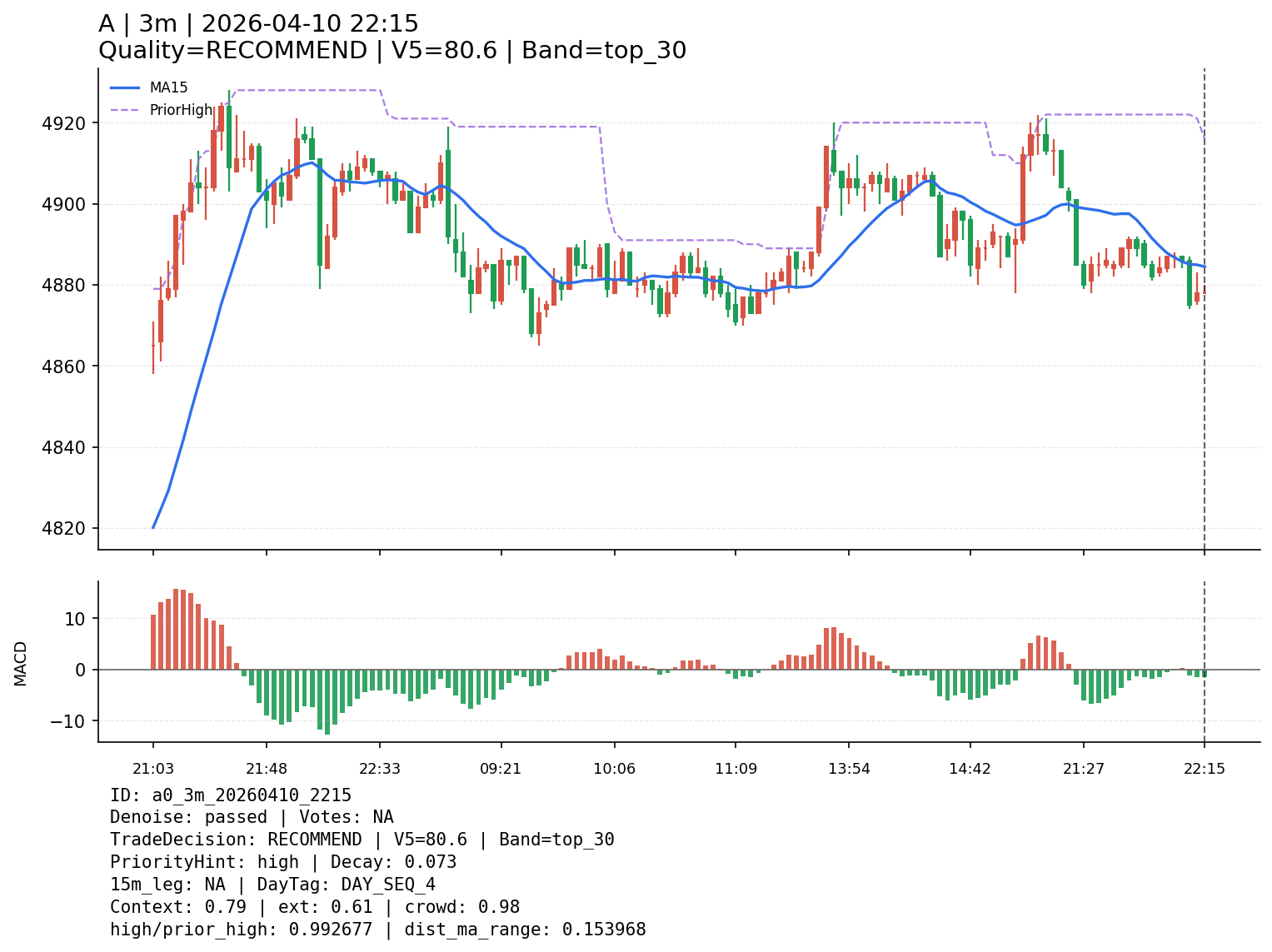Click the MA15 blue line legend swatch

click(x=125, y=87)
